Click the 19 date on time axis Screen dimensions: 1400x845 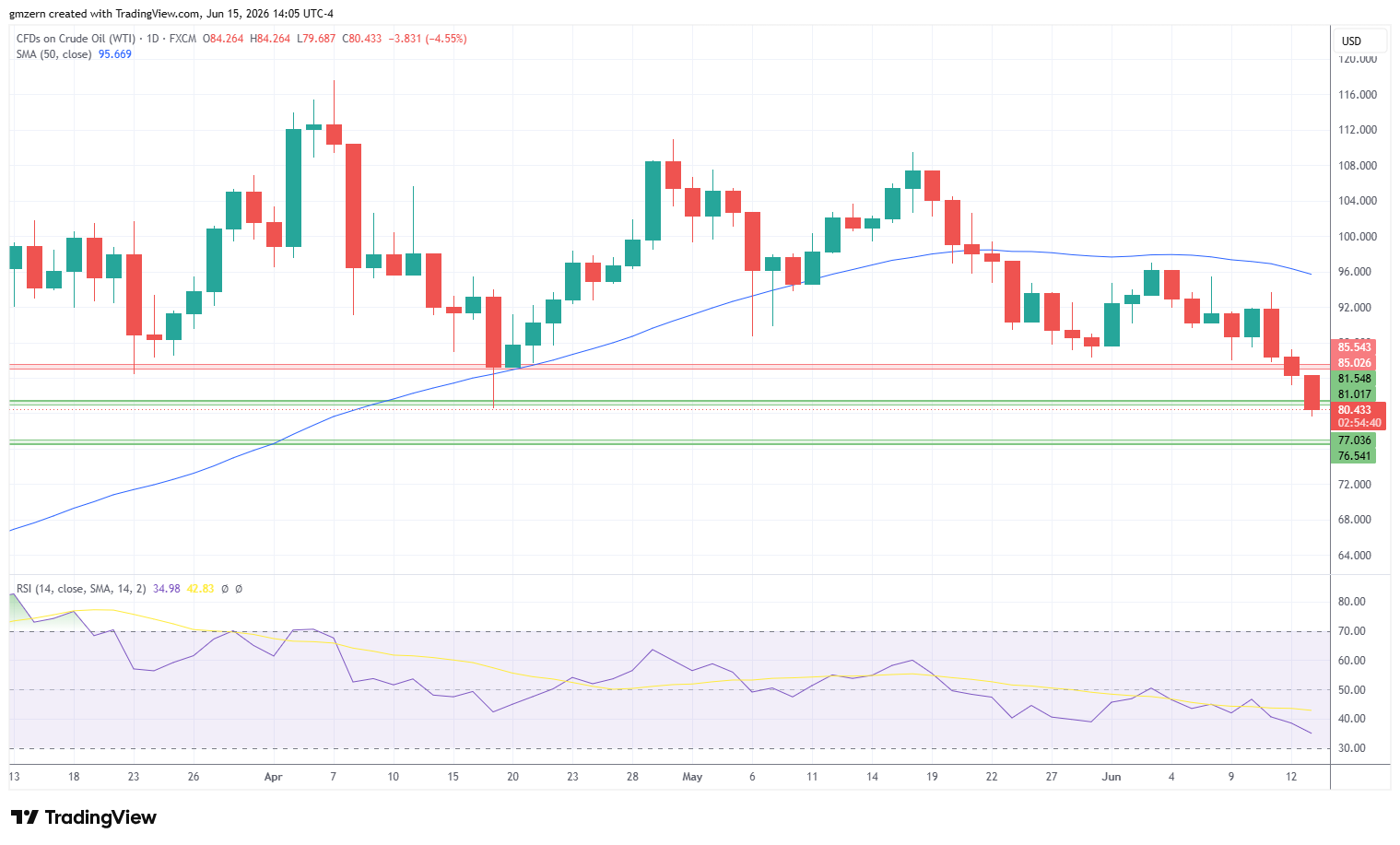(932, 777)
